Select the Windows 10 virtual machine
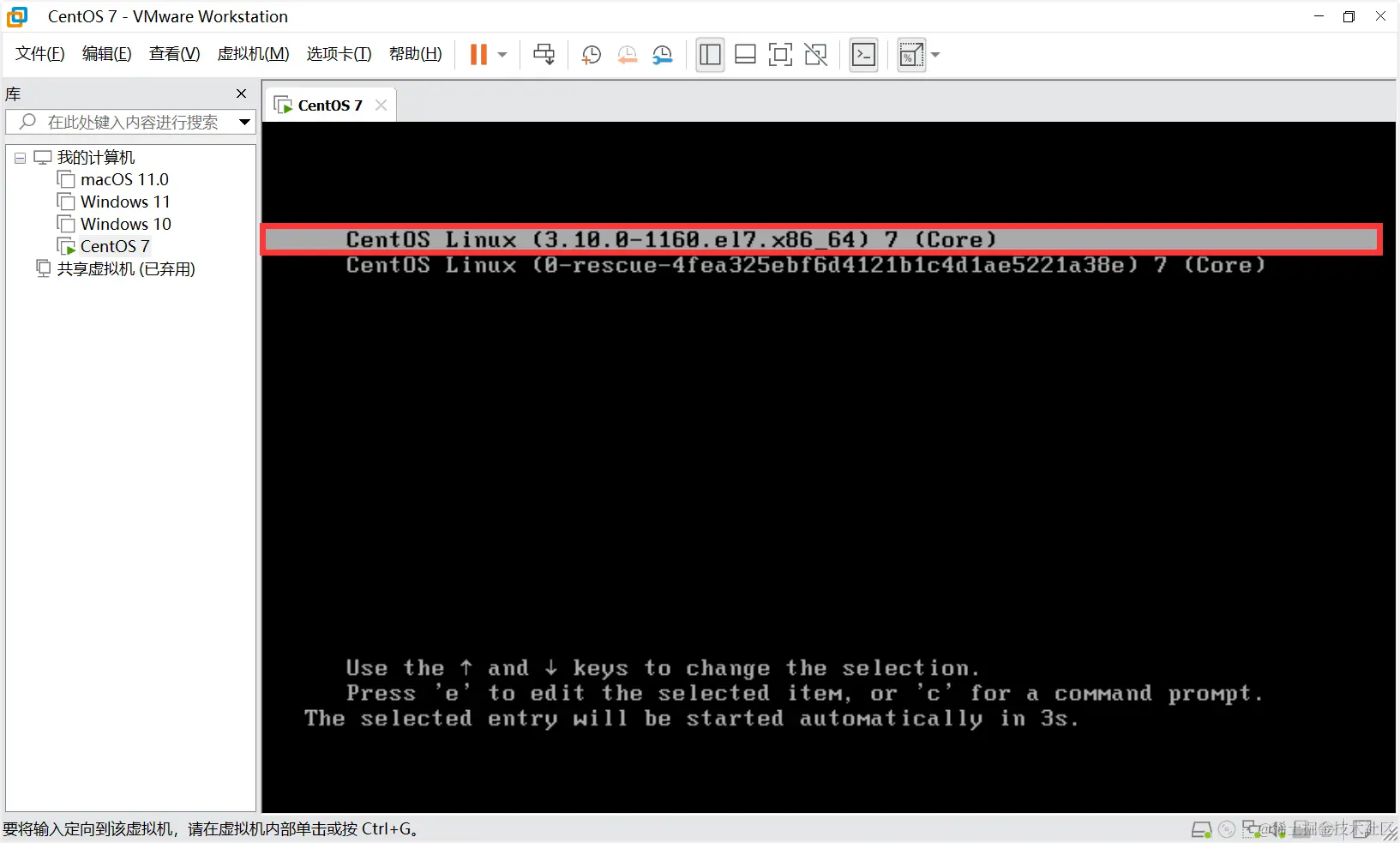The height and width of the screenshot is (843, 1400). pyautogui.click(x=126, y=224)
